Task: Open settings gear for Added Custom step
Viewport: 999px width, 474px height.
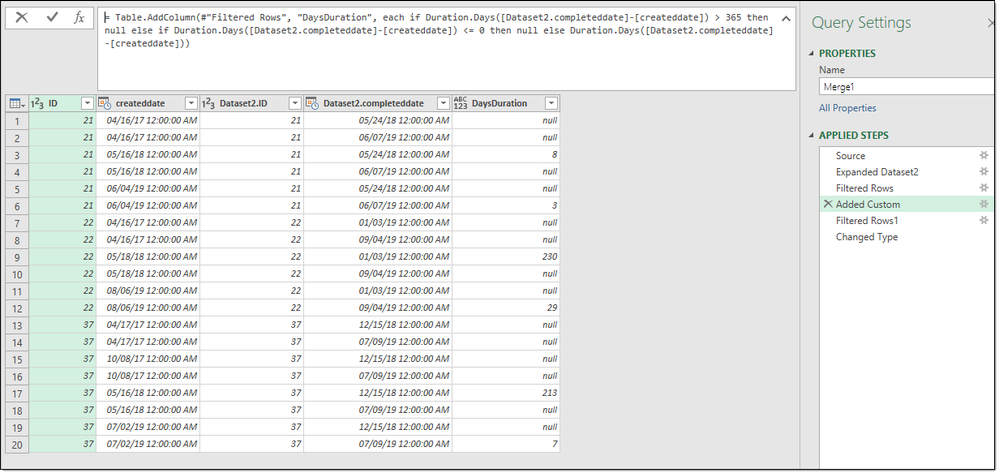Action: coord(984,204)
